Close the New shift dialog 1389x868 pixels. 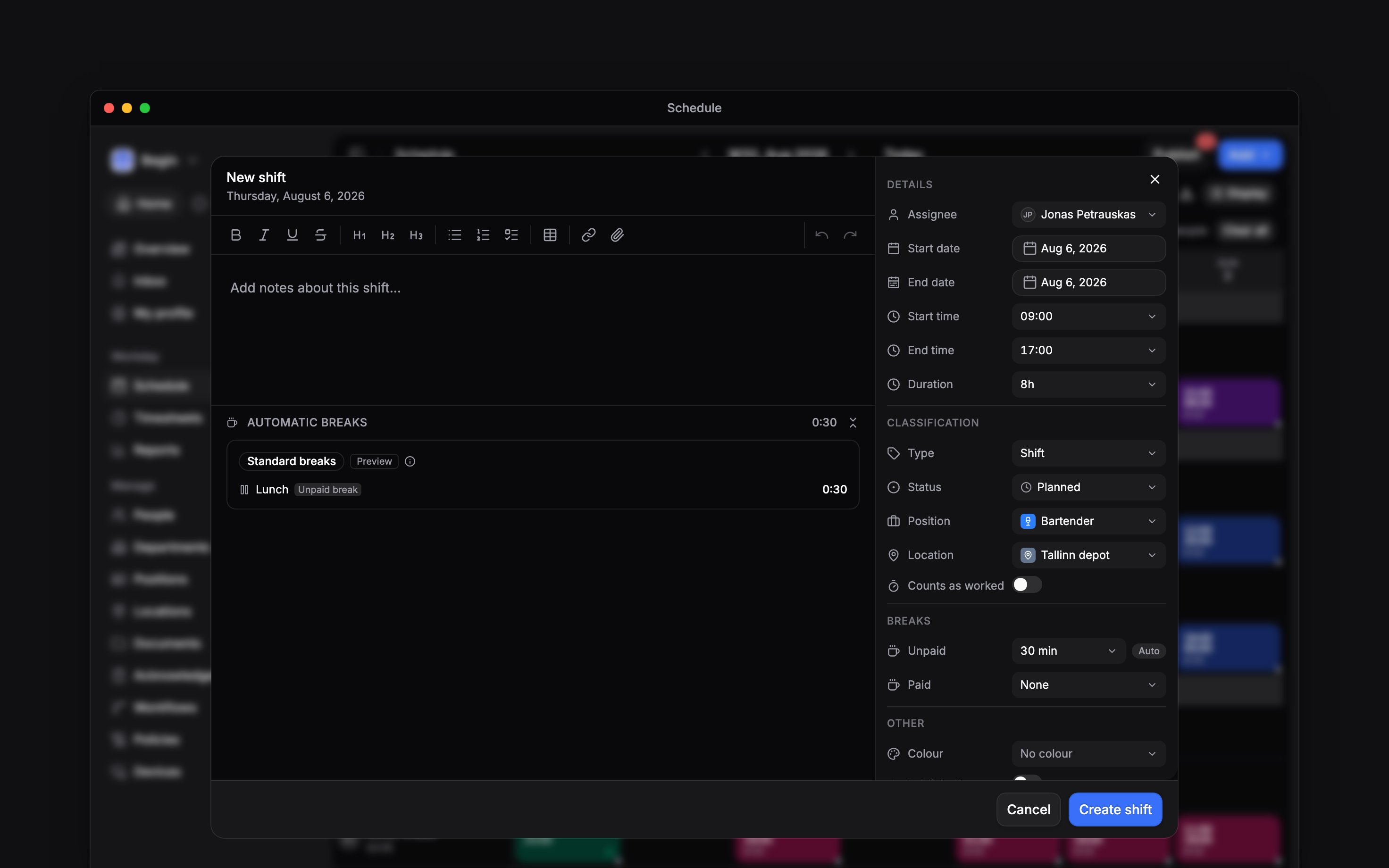click(1155, 179)
